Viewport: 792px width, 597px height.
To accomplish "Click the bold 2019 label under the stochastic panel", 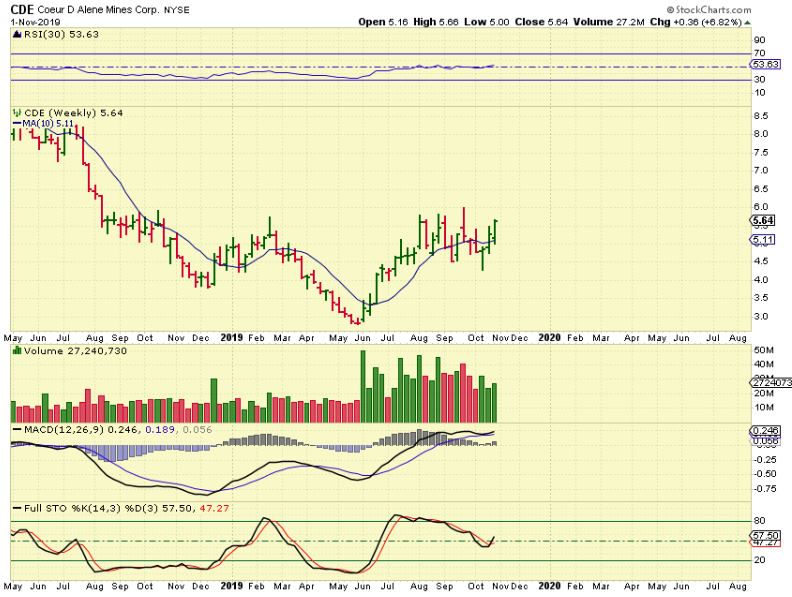I will click(x=232, y=586).
